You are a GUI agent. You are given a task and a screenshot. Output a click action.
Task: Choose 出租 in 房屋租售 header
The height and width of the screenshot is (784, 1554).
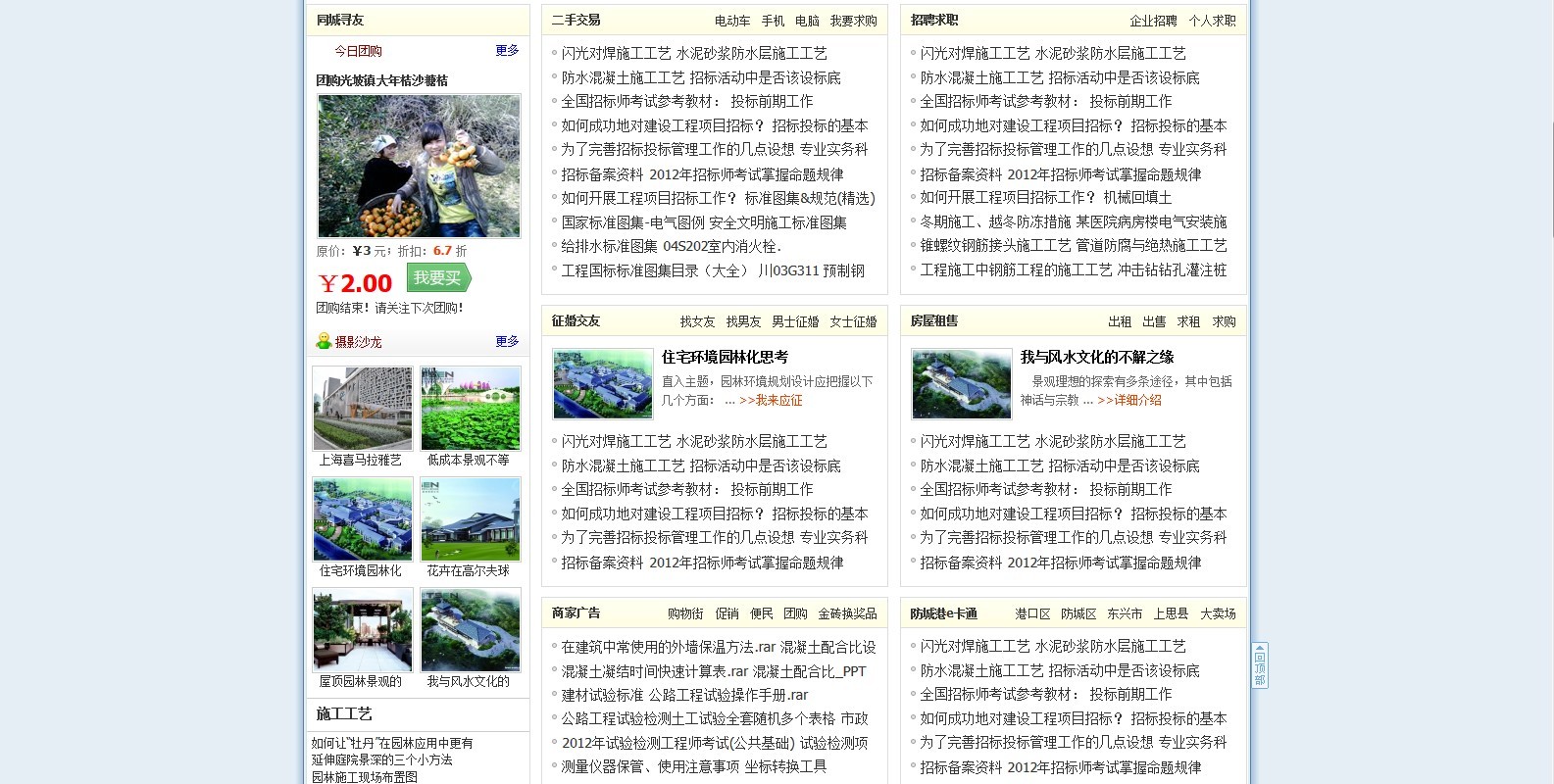(1120, 321)
